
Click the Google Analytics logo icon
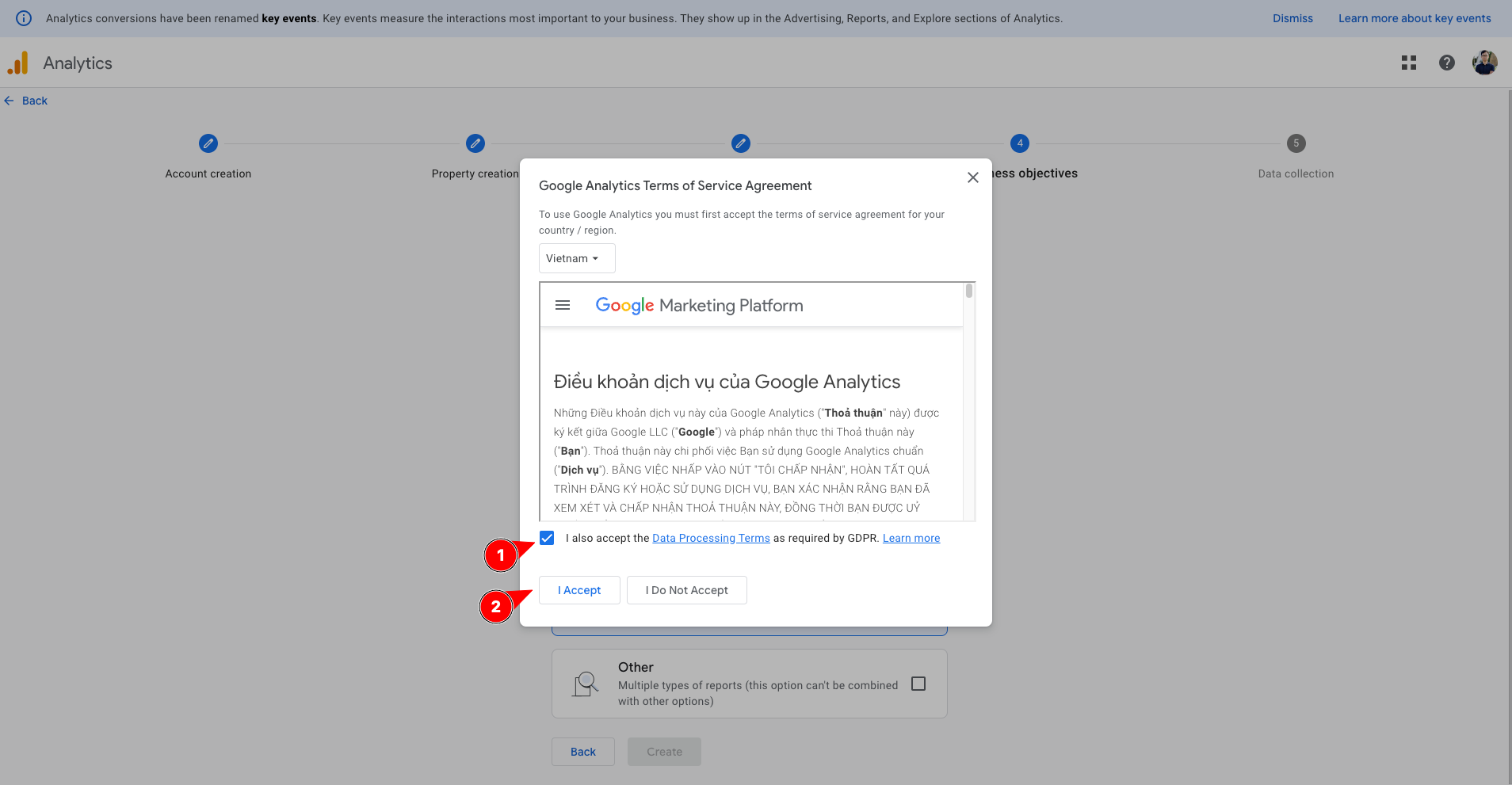[x=18, y=63]
